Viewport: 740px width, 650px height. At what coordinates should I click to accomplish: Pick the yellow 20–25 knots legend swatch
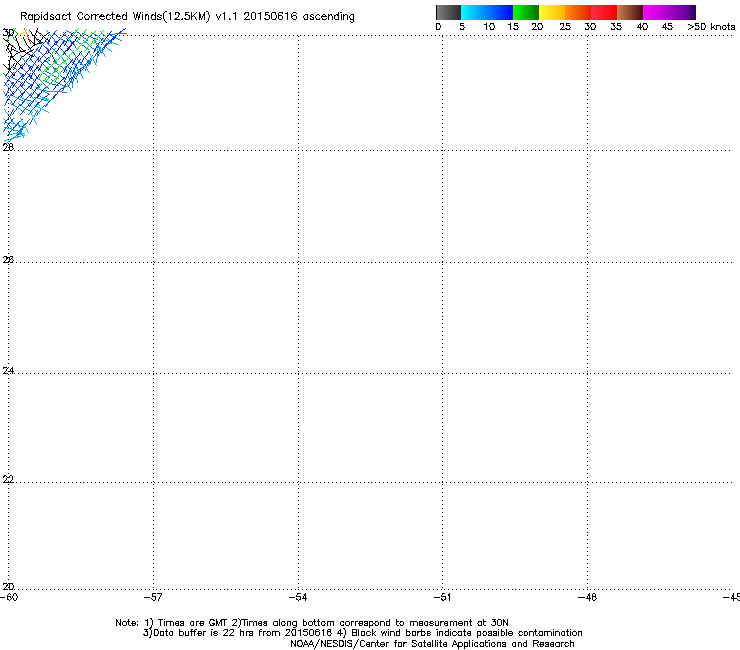(552, 12)
